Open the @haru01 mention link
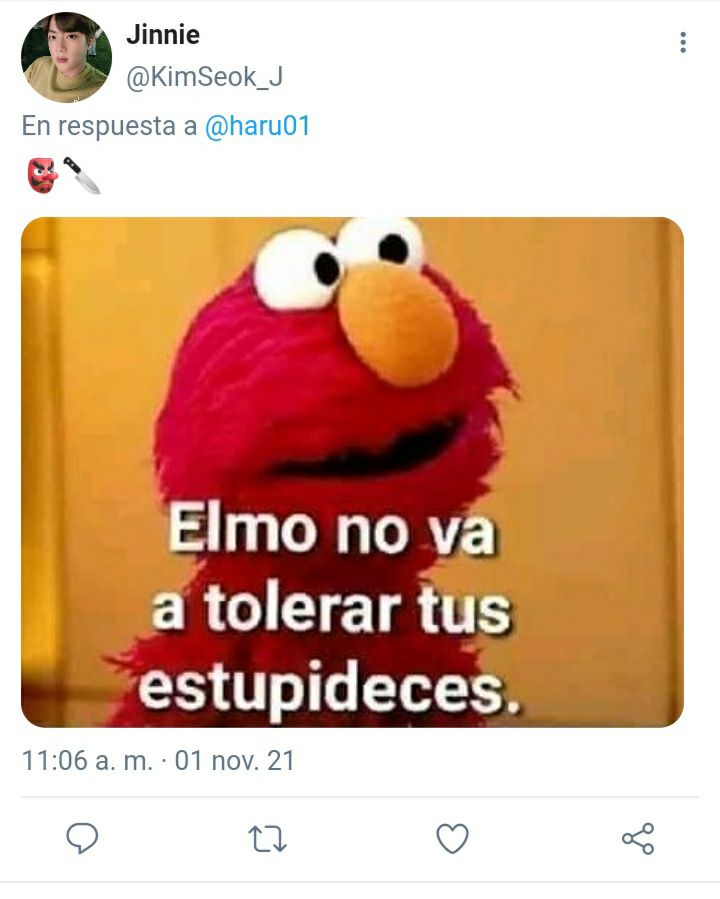Viewport: 720px width, 899px height. [257, 126]
